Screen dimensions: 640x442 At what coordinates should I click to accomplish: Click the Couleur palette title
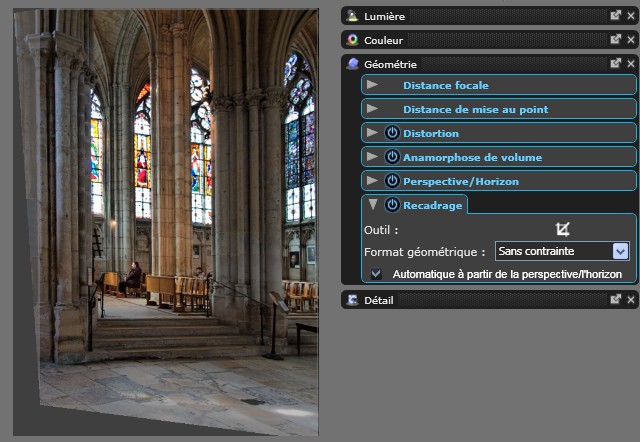coord(383,40)
